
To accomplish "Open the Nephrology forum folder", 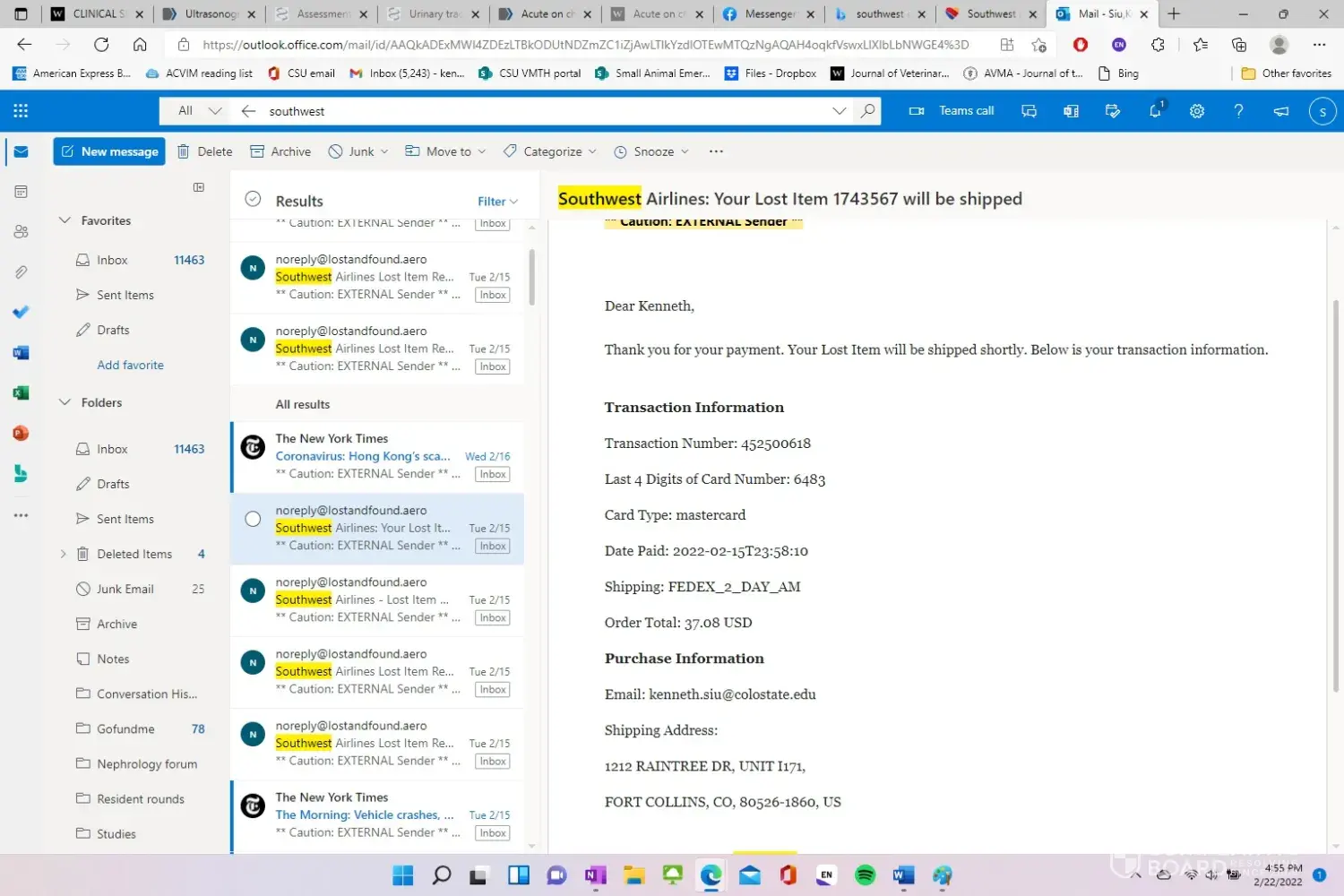I will (147, 764).
